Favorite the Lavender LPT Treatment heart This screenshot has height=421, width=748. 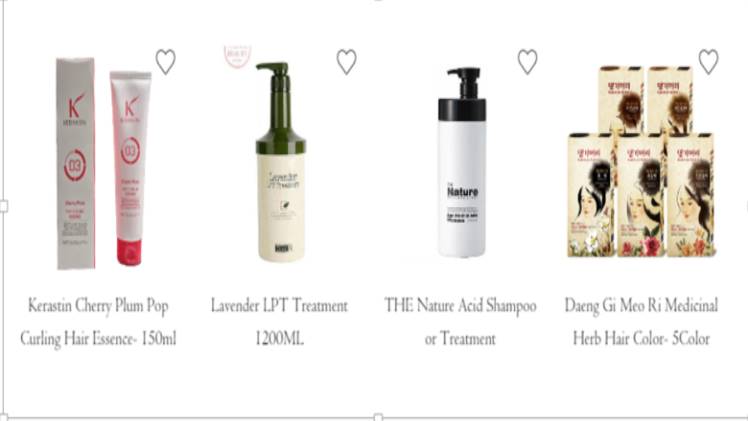click(x=346, y=62)
